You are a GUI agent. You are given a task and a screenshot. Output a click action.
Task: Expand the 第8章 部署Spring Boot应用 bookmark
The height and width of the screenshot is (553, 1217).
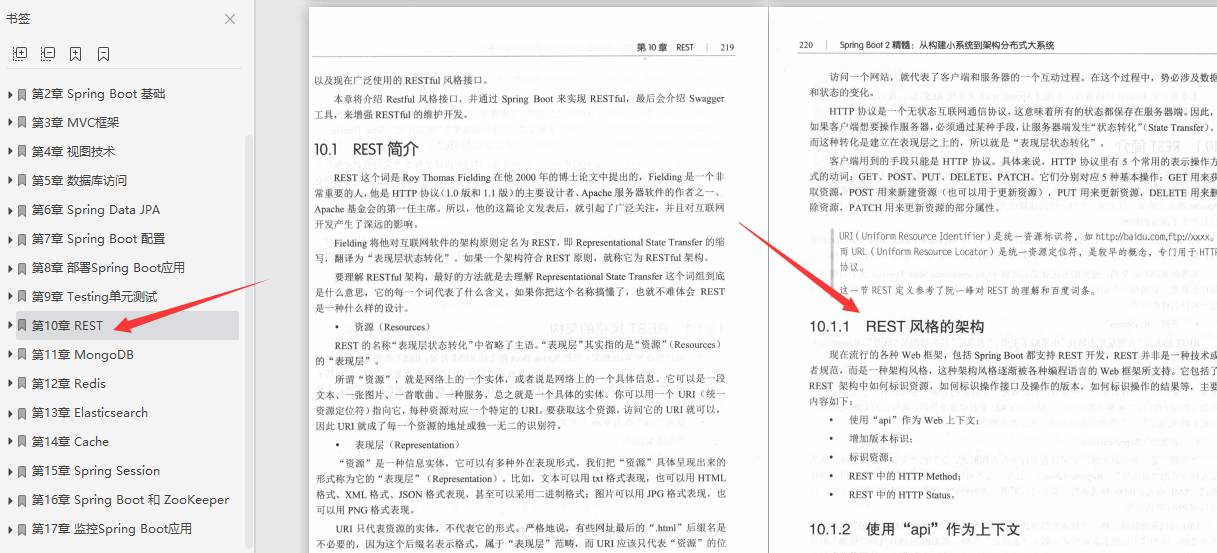(x=9, y=268)
